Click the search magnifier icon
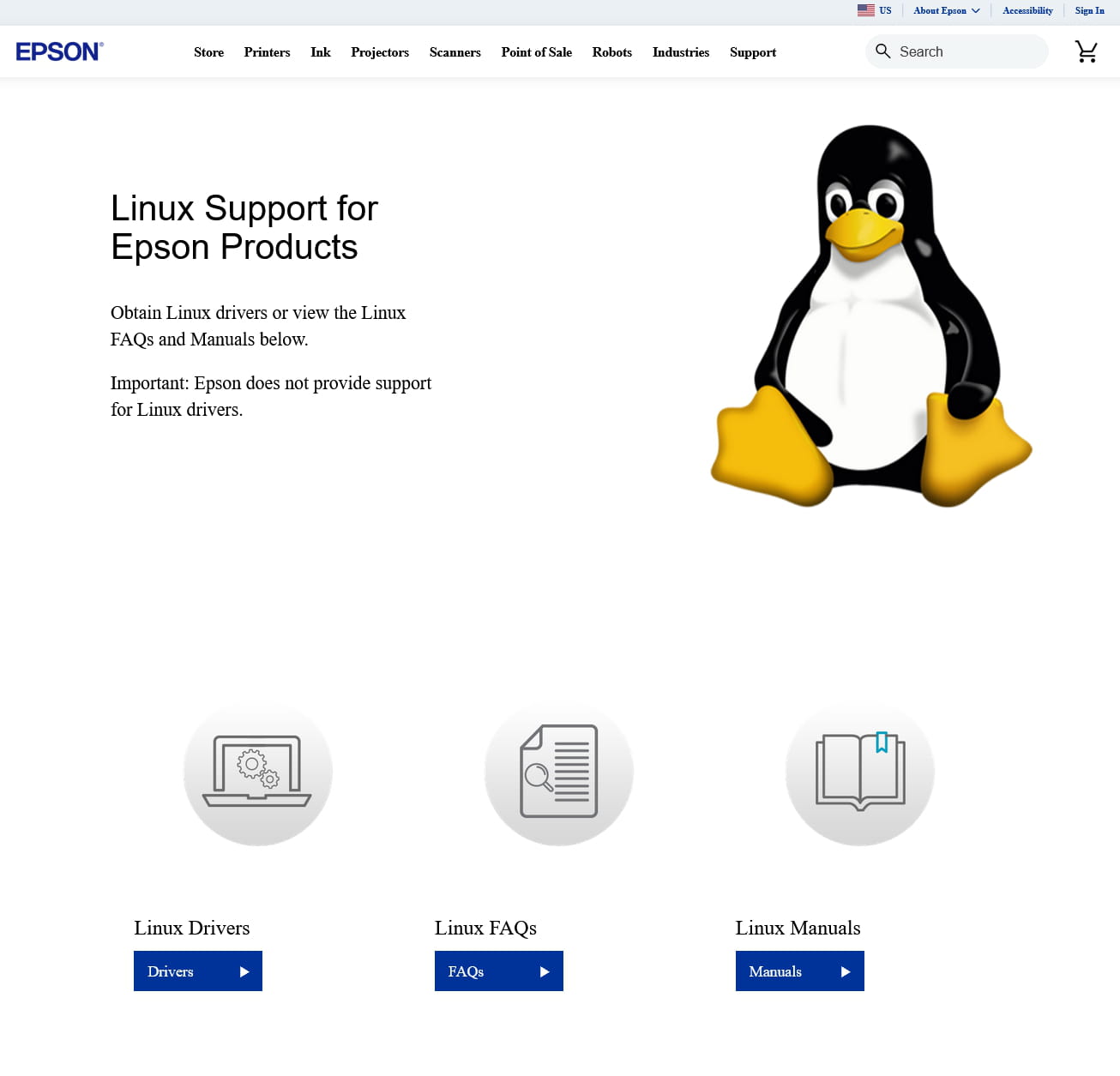 [882, 51]
